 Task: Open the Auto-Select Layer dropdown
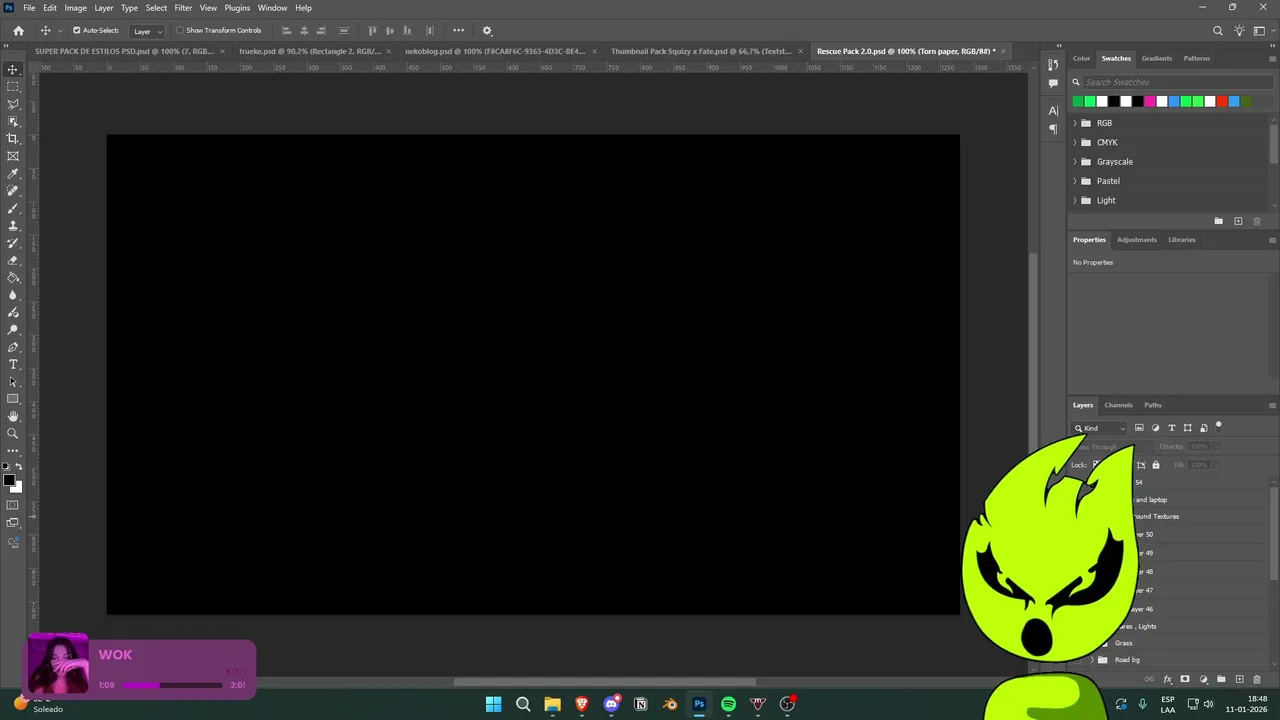click(147, 31)
